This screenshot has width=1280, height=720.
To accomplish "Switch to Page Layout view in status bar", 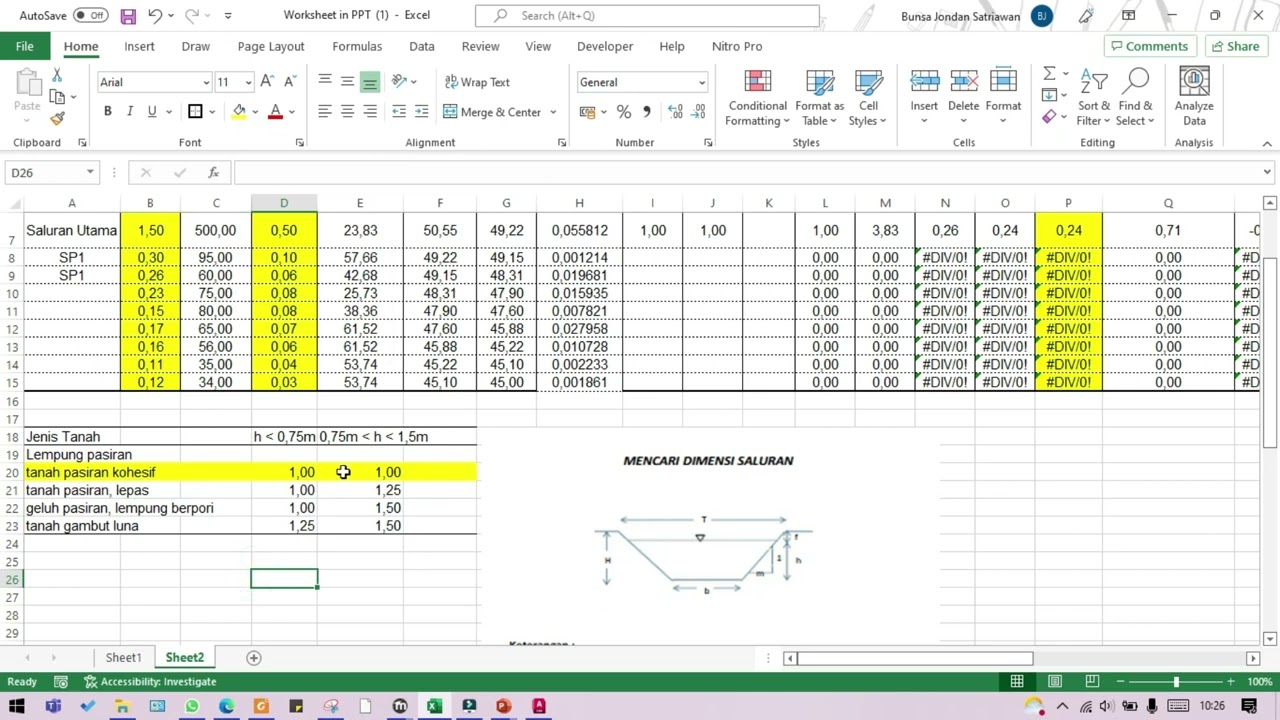I will pyautogui.click(x=1055, y=682).
